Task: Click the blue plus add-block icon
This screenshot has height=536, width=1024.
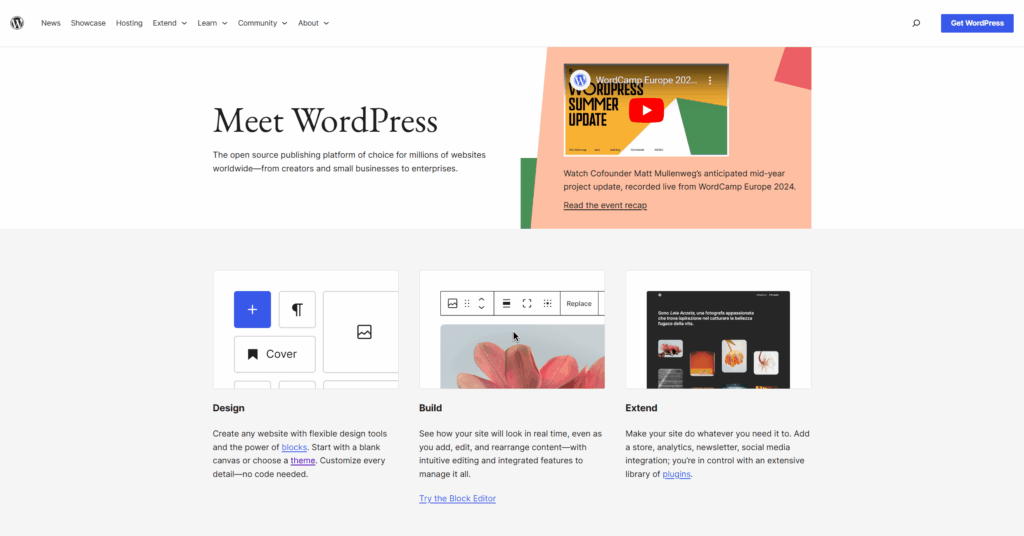Action: coord(252,310)
